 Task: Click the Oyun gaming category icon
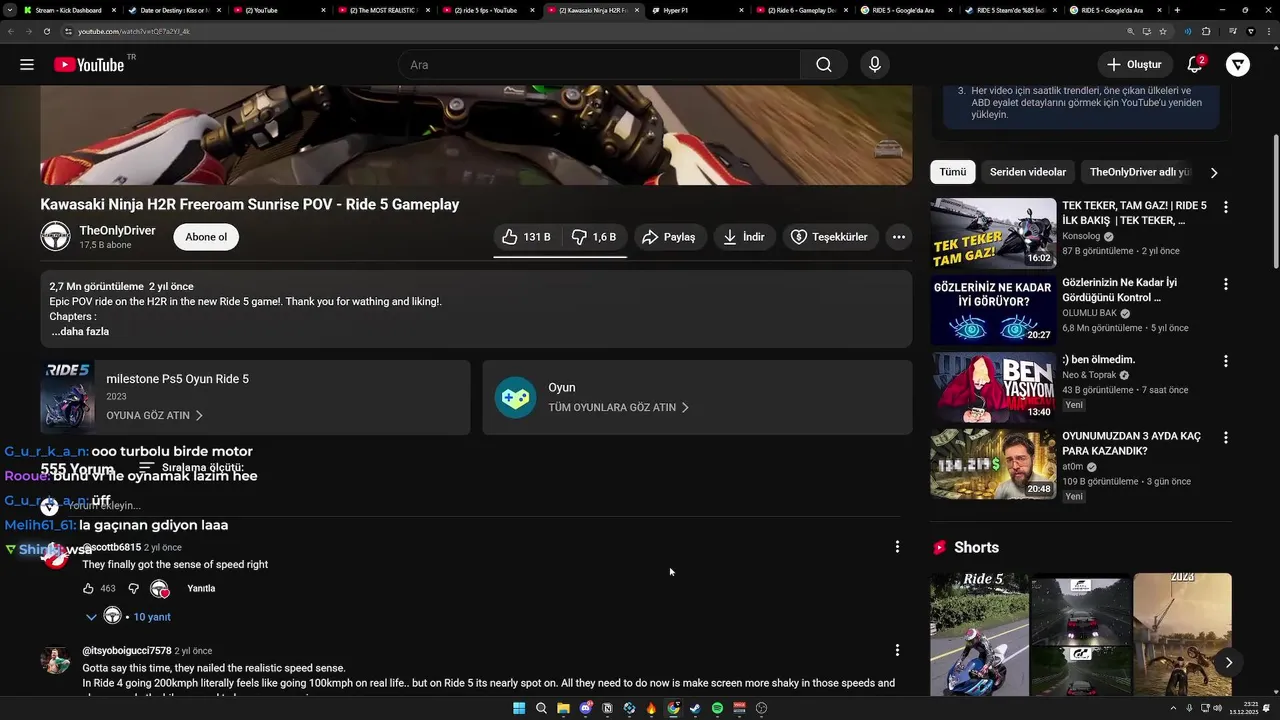(515, 397)
